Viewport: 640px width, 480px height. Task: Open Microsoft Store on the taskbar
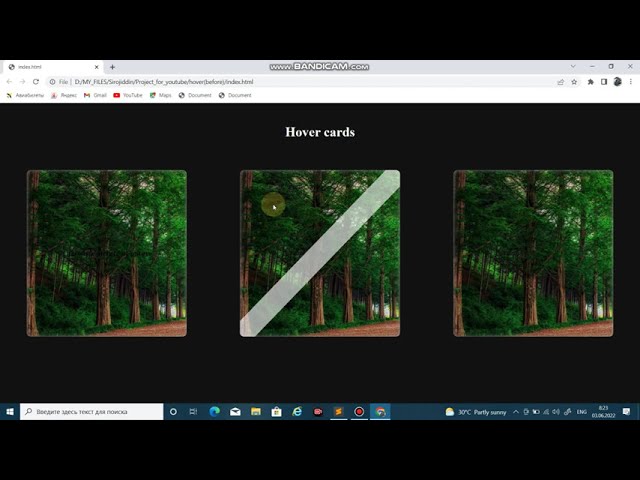click(276, 411)
